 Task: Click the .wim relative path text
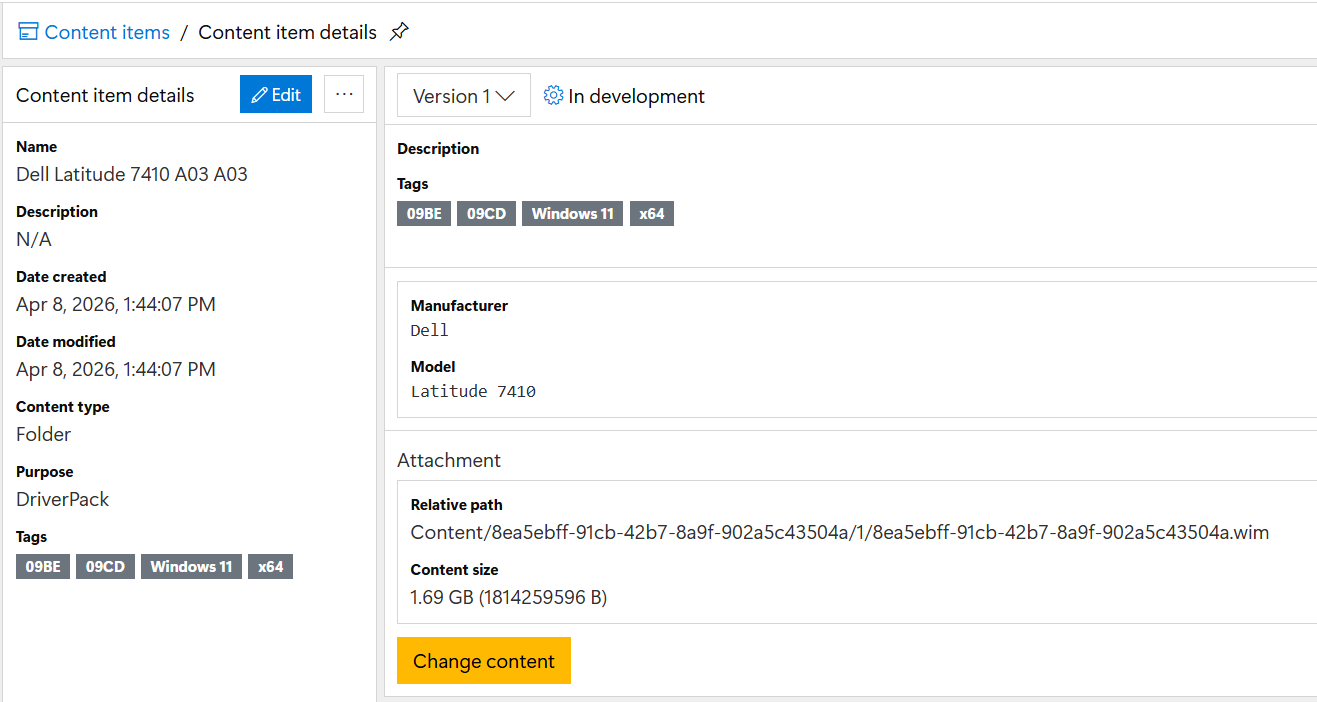pyautogui.click(x=840, y=532)
